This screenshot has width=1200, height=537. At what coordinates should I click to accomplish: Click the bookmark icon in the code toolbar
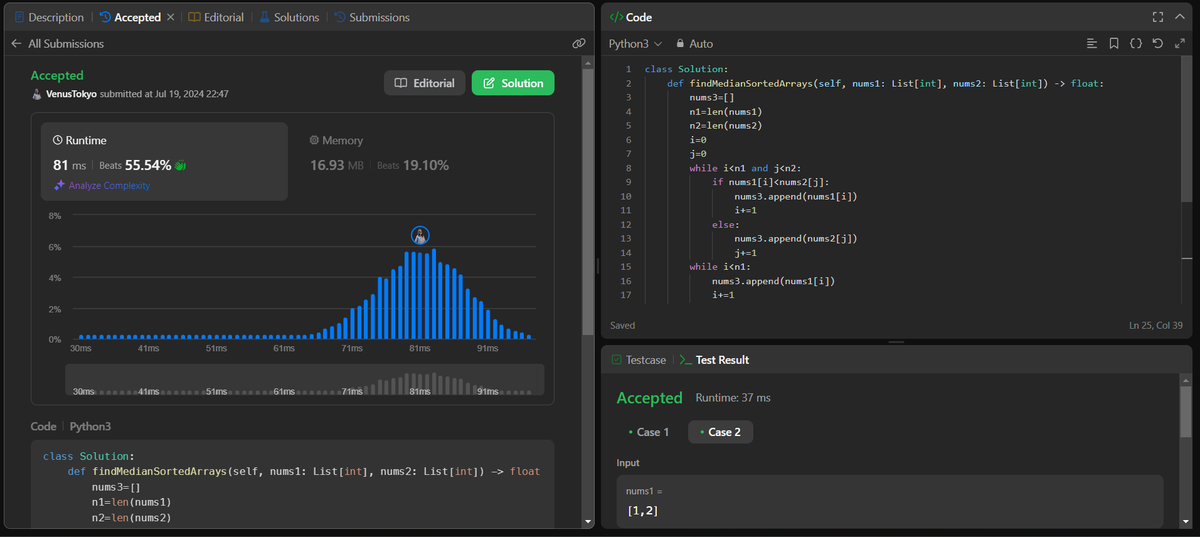coord(1114,44)
